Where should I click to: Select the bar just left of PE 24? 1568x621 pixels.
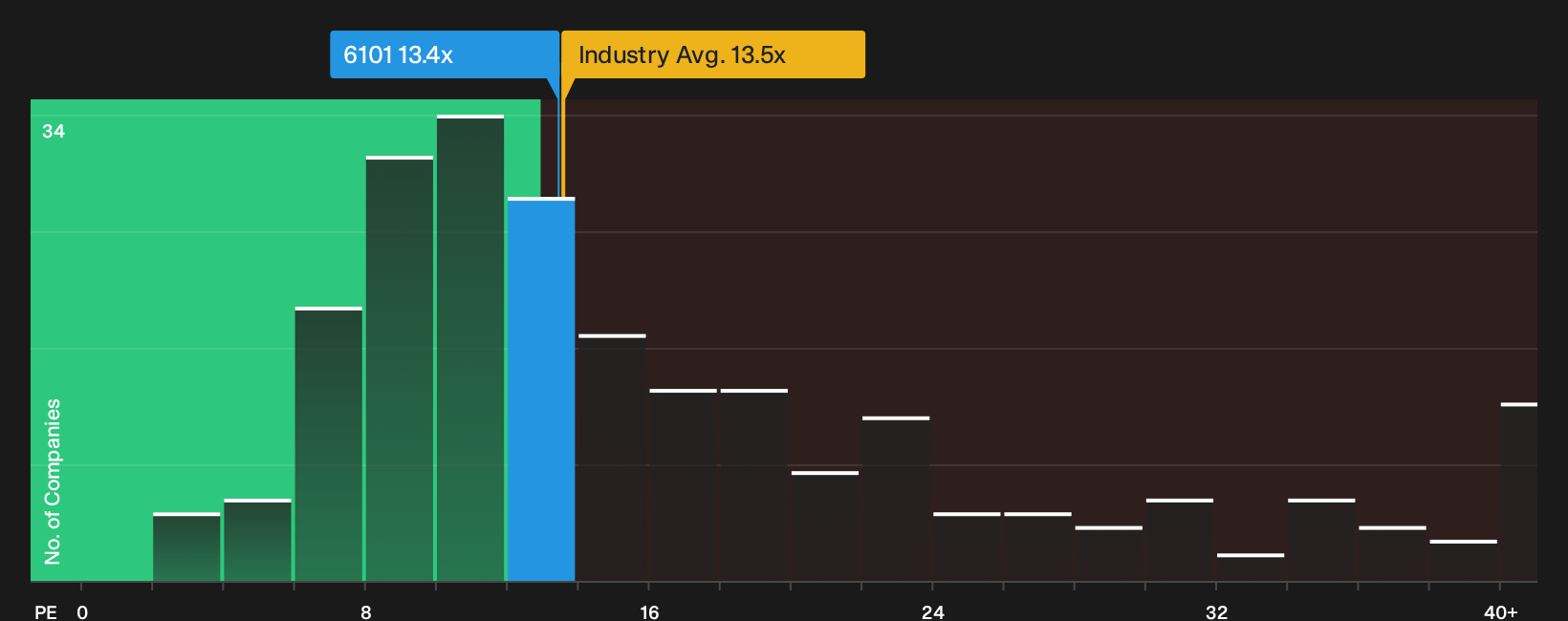coord(896,499)
